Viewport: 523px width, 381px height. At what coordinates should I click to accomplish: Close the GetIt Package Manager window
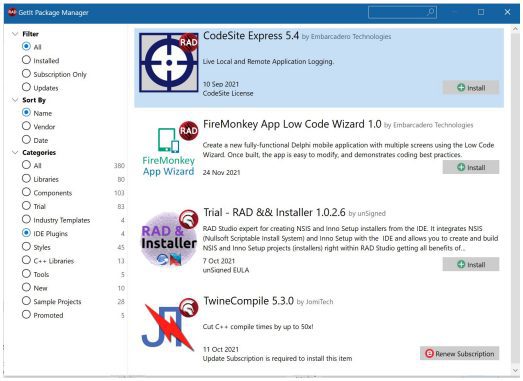[508, 12]
